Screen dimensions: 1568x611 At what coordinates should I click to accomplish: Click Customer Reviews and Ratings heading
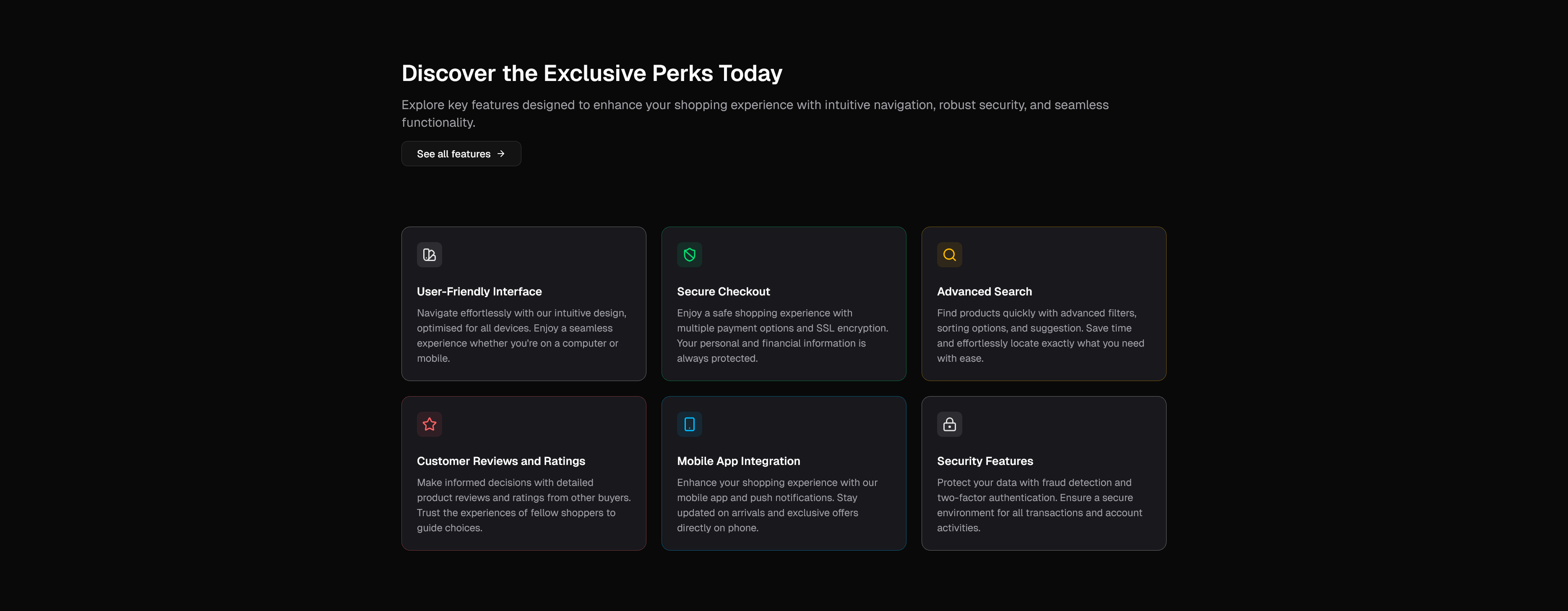pyautogui.click(x=500, y=460)
